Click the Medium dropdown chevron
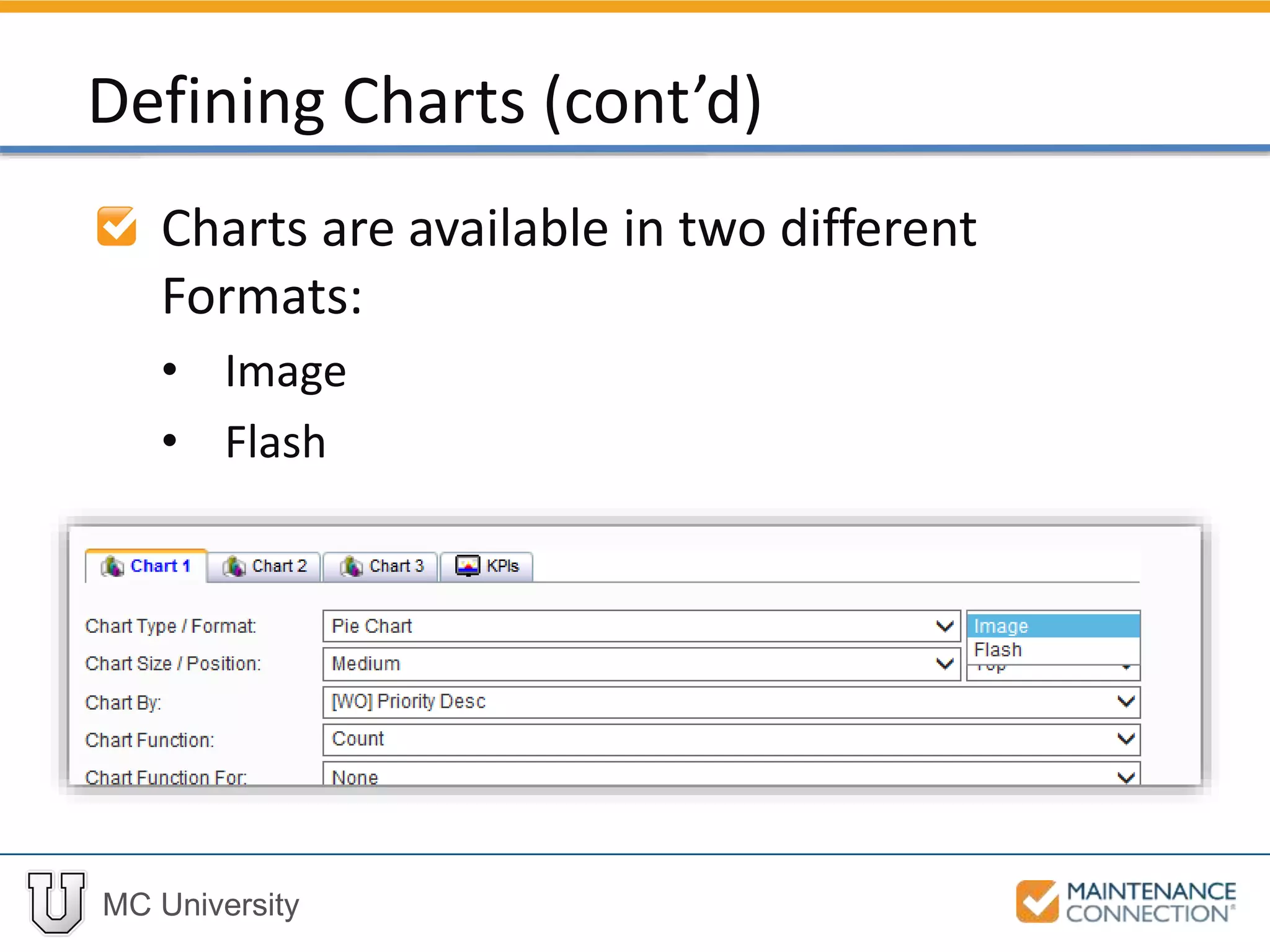Viewport: 1270px width, 952px height. tap(944, 664)
